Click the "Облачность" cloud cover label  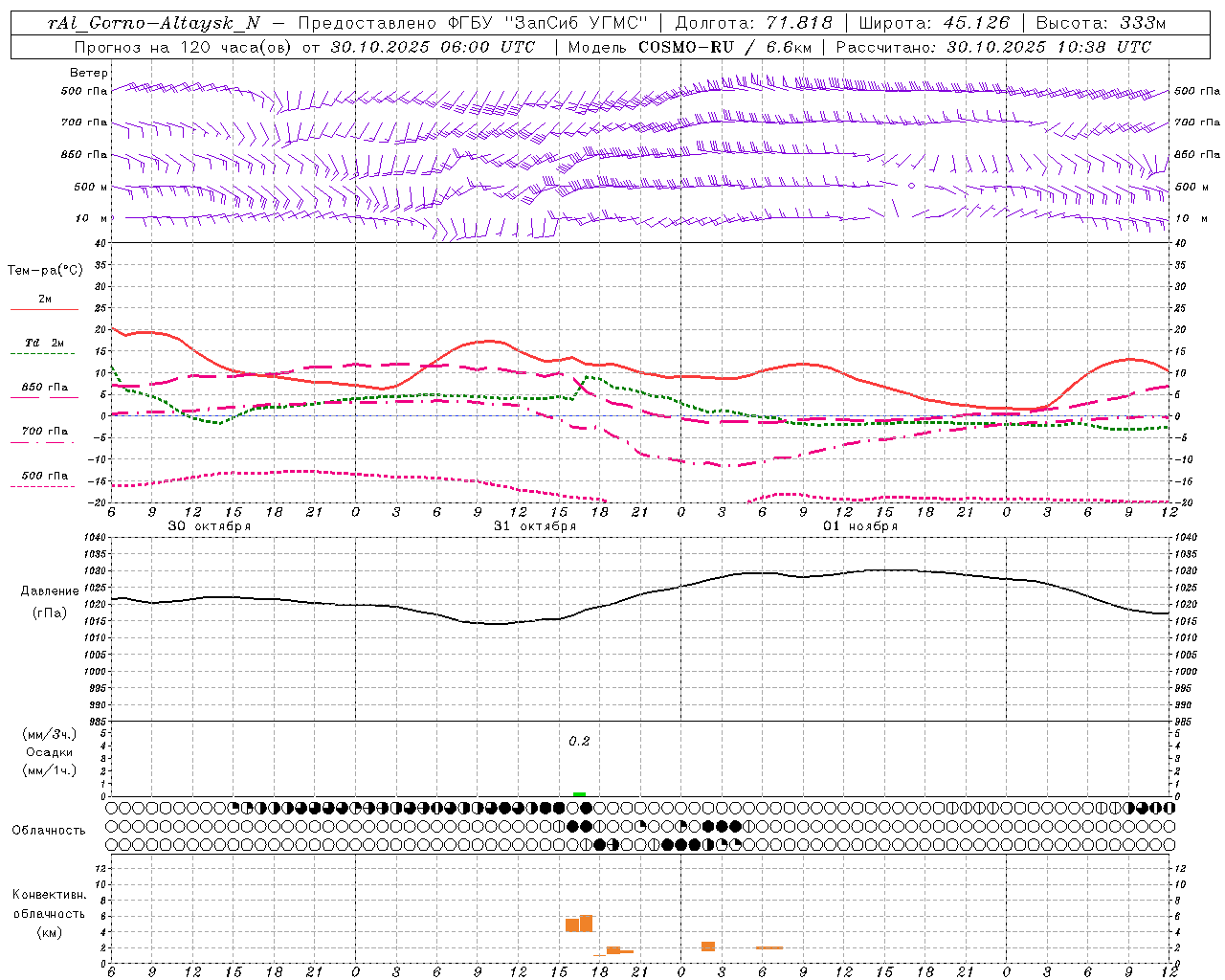[49, 831]
